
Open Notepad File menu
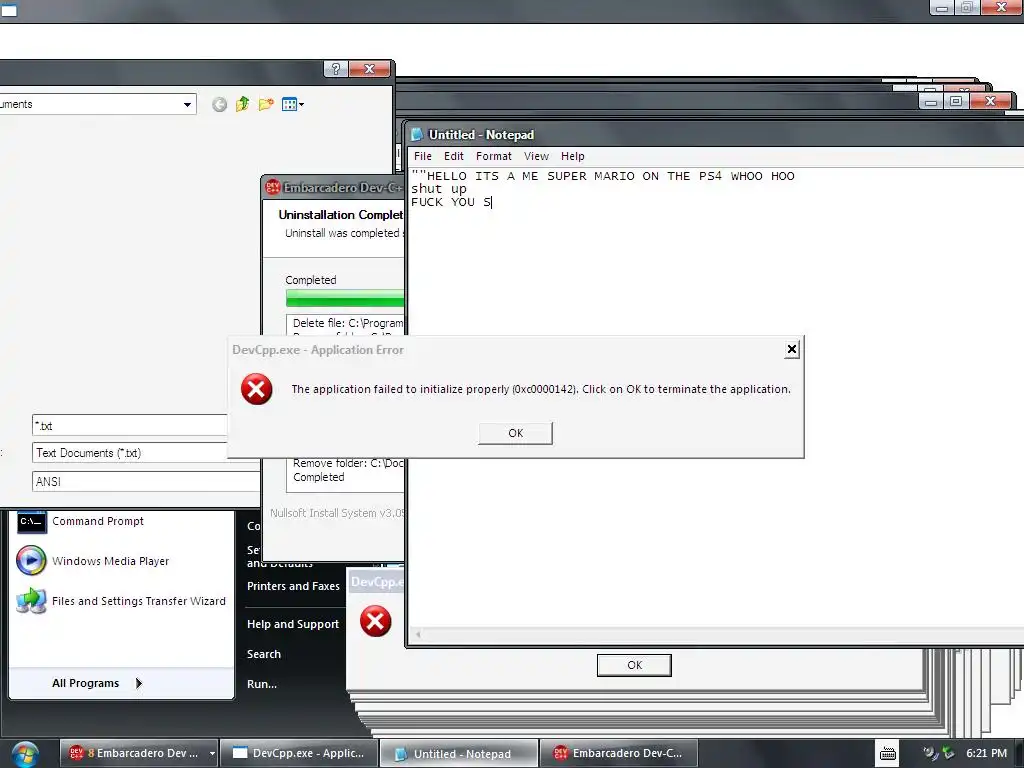[423, 156]
